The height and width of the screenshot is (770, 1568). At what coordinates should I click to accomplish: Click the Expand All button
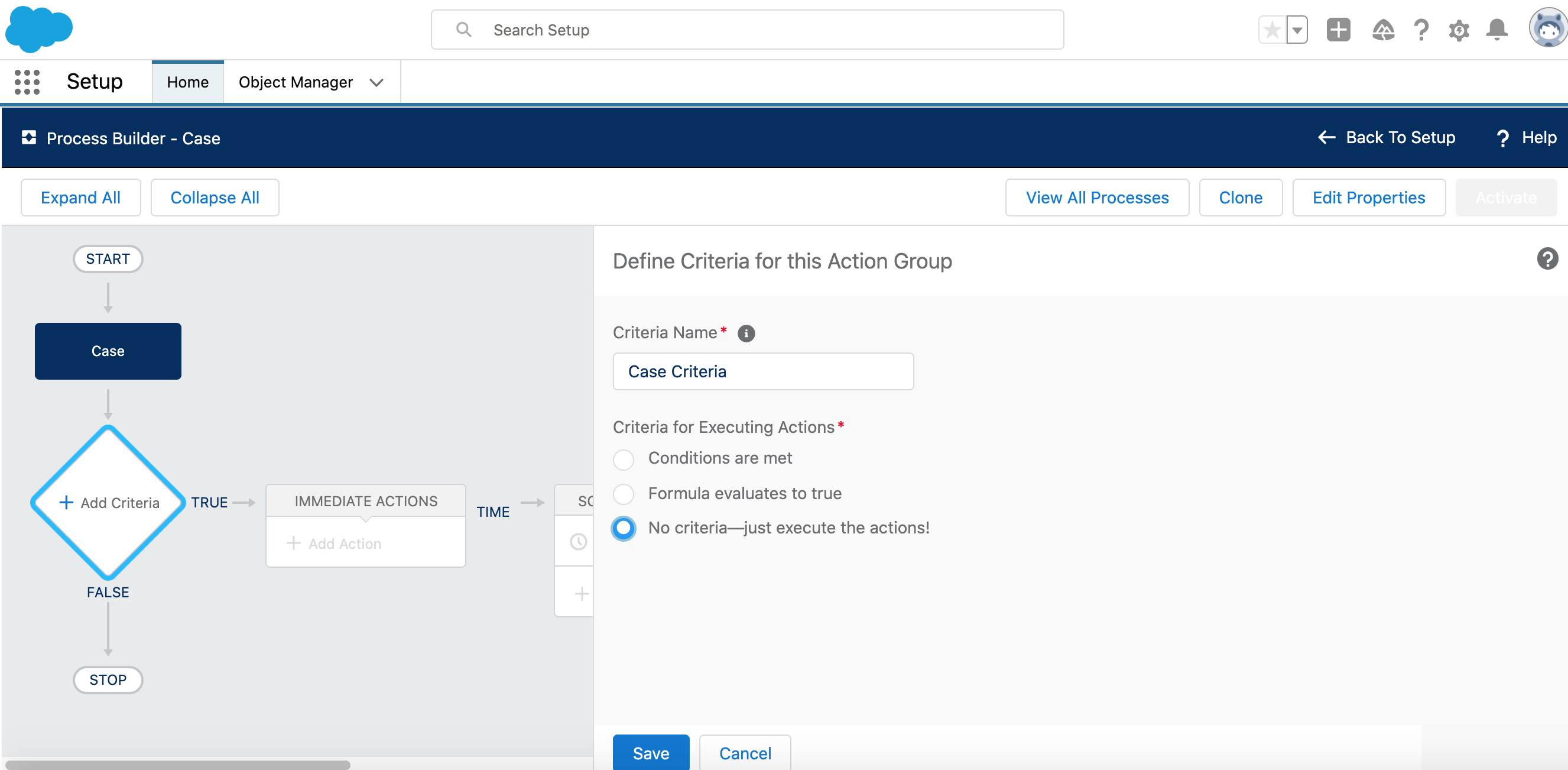[80, 198]
